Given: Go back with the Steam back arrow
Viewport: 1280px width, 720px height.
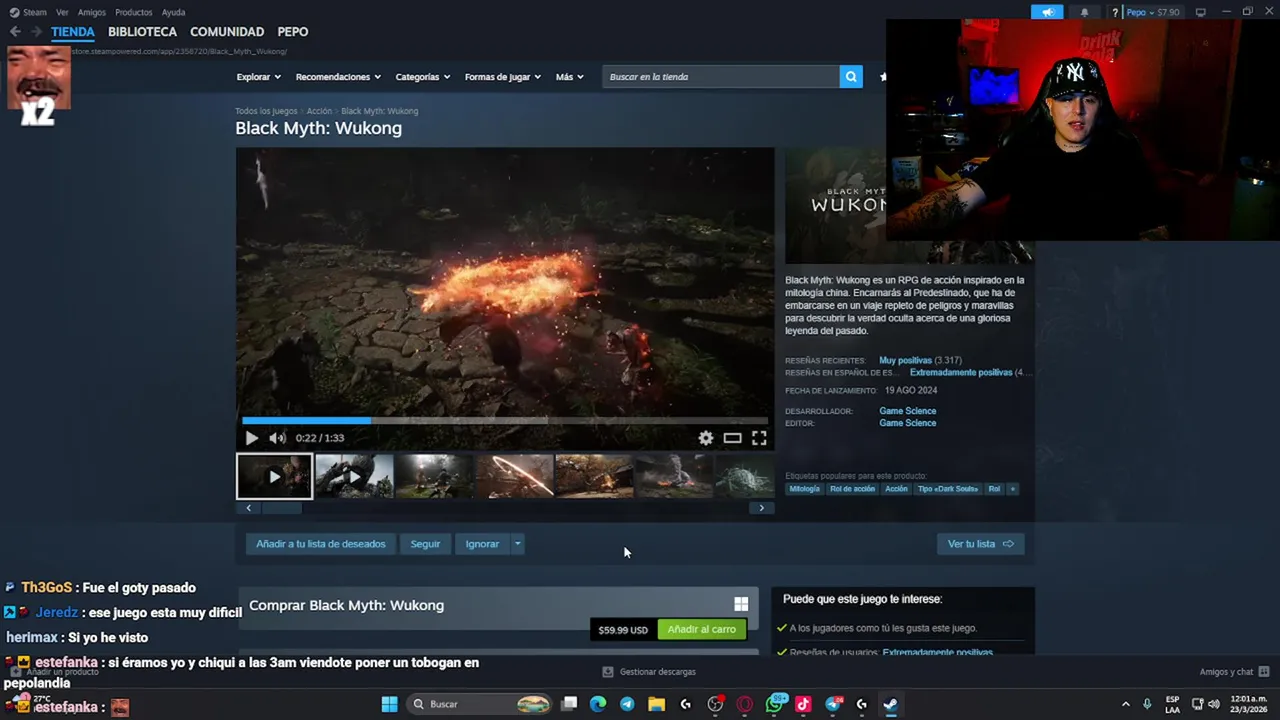Looking at the screenshot, I should [15, 32].
